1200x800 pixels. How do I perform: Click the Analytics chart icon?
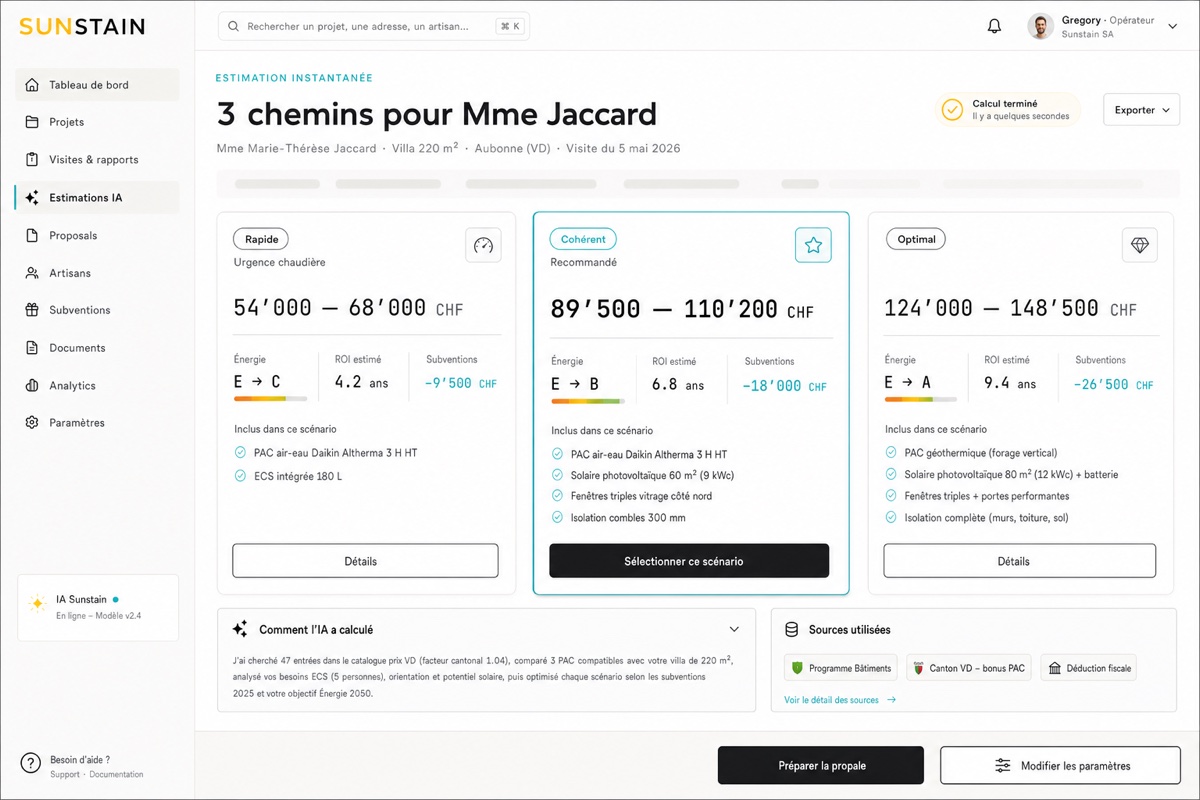(31, 385)
